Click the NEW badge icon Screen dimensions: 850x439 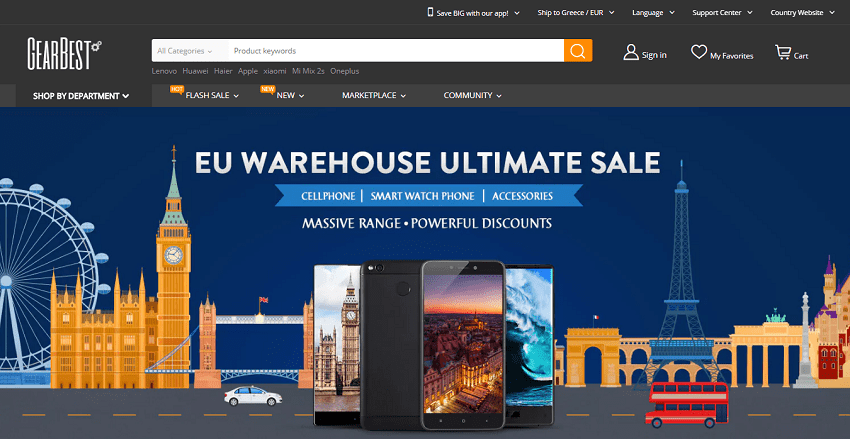(267, 89)
